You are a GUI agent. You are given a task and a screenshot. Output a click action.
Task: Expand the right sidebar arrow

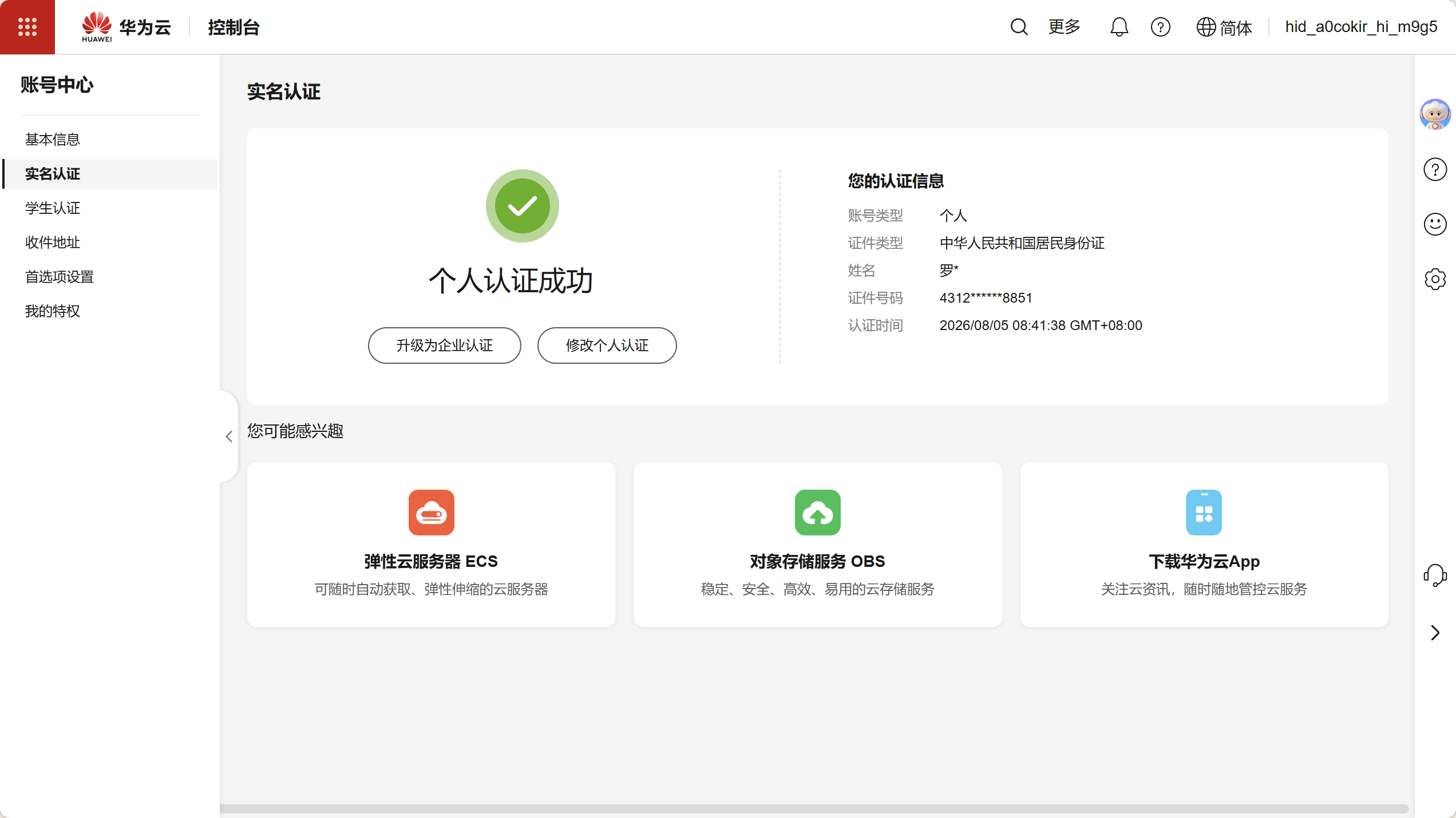tap(1435, 633)
